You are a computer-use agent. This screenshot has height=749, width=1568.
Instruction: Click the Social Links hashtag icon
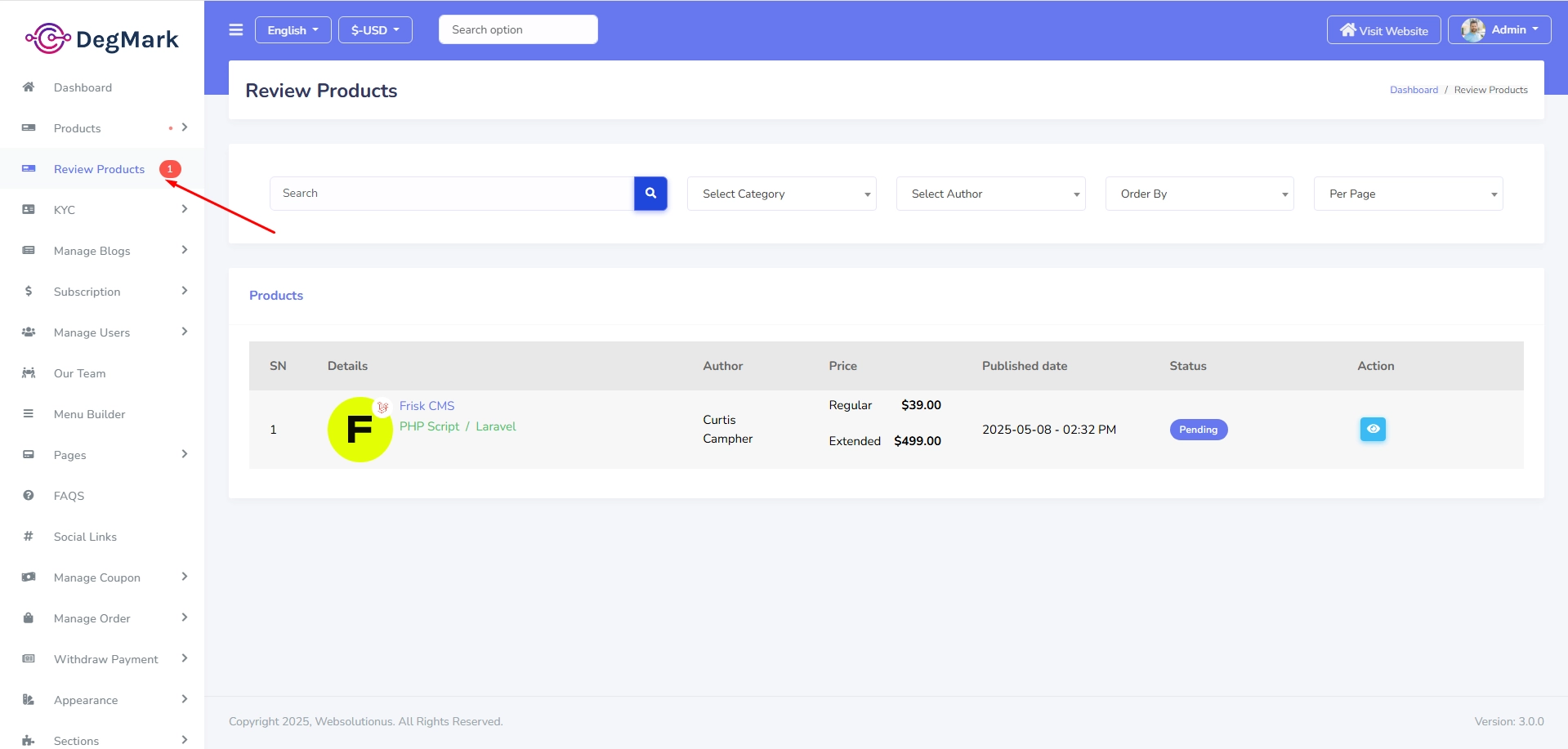(29, 536)
